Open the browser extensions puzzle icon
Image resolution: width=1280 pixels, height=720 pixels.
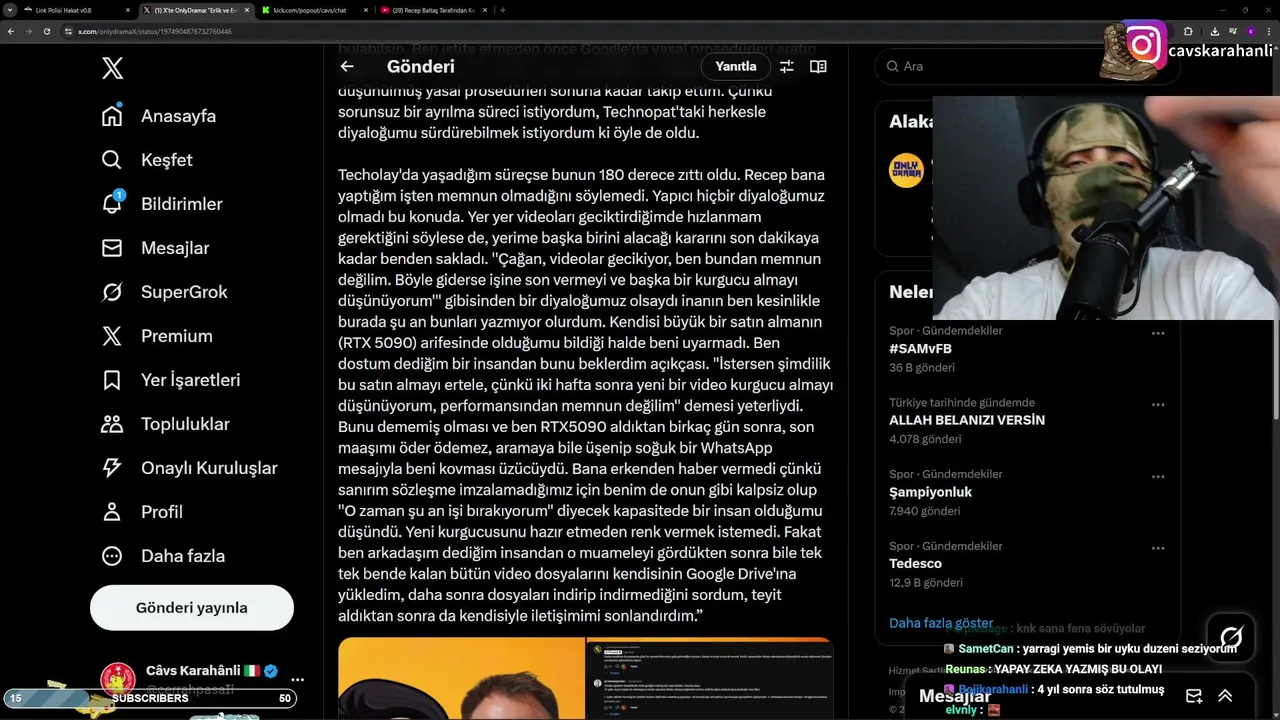1189,31
